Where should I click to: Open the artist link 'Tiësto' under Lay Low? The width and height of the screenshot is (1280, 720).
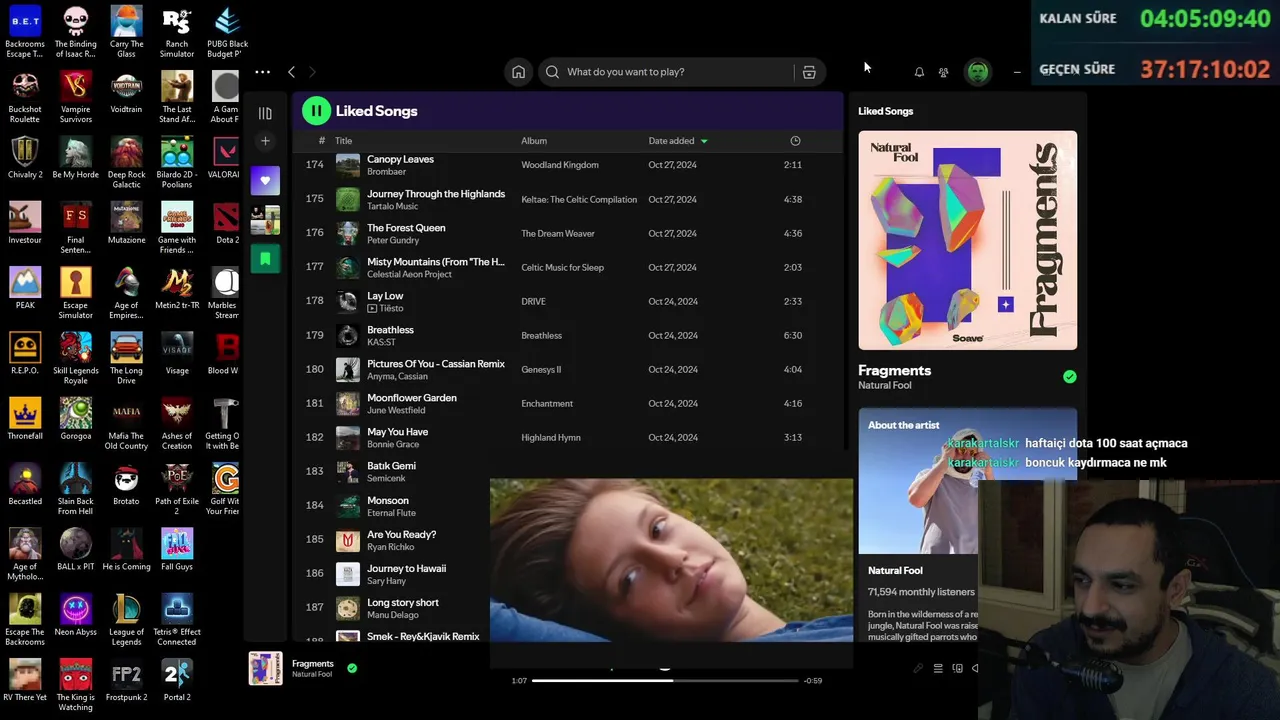click(x=390, y=308)
